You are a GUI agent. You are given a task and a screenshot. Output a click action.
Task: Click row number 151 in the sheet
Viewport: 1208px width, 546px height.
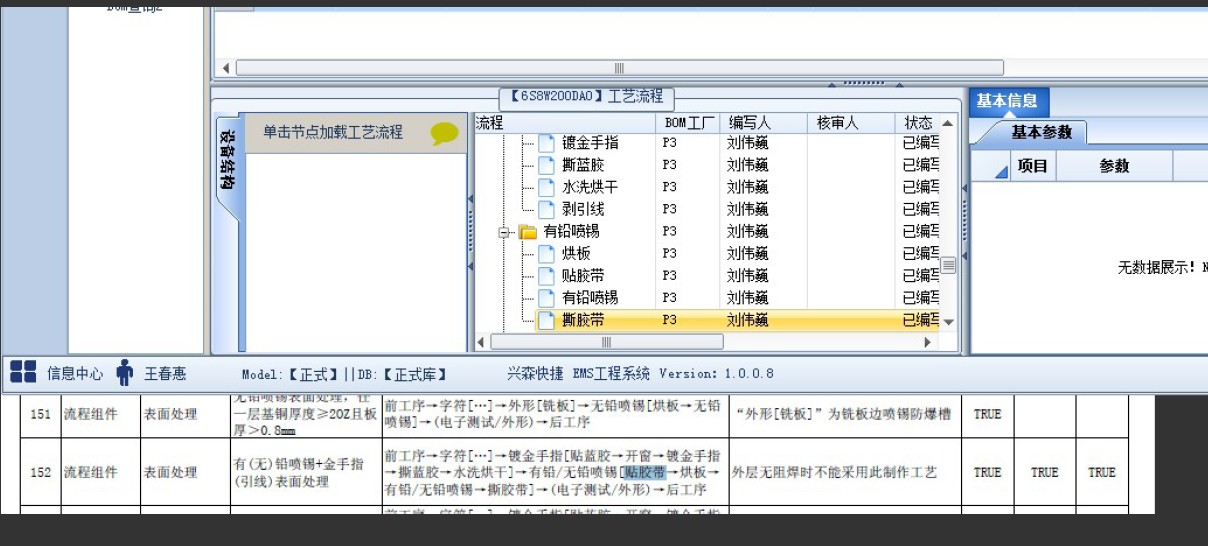tap(40, 414)
